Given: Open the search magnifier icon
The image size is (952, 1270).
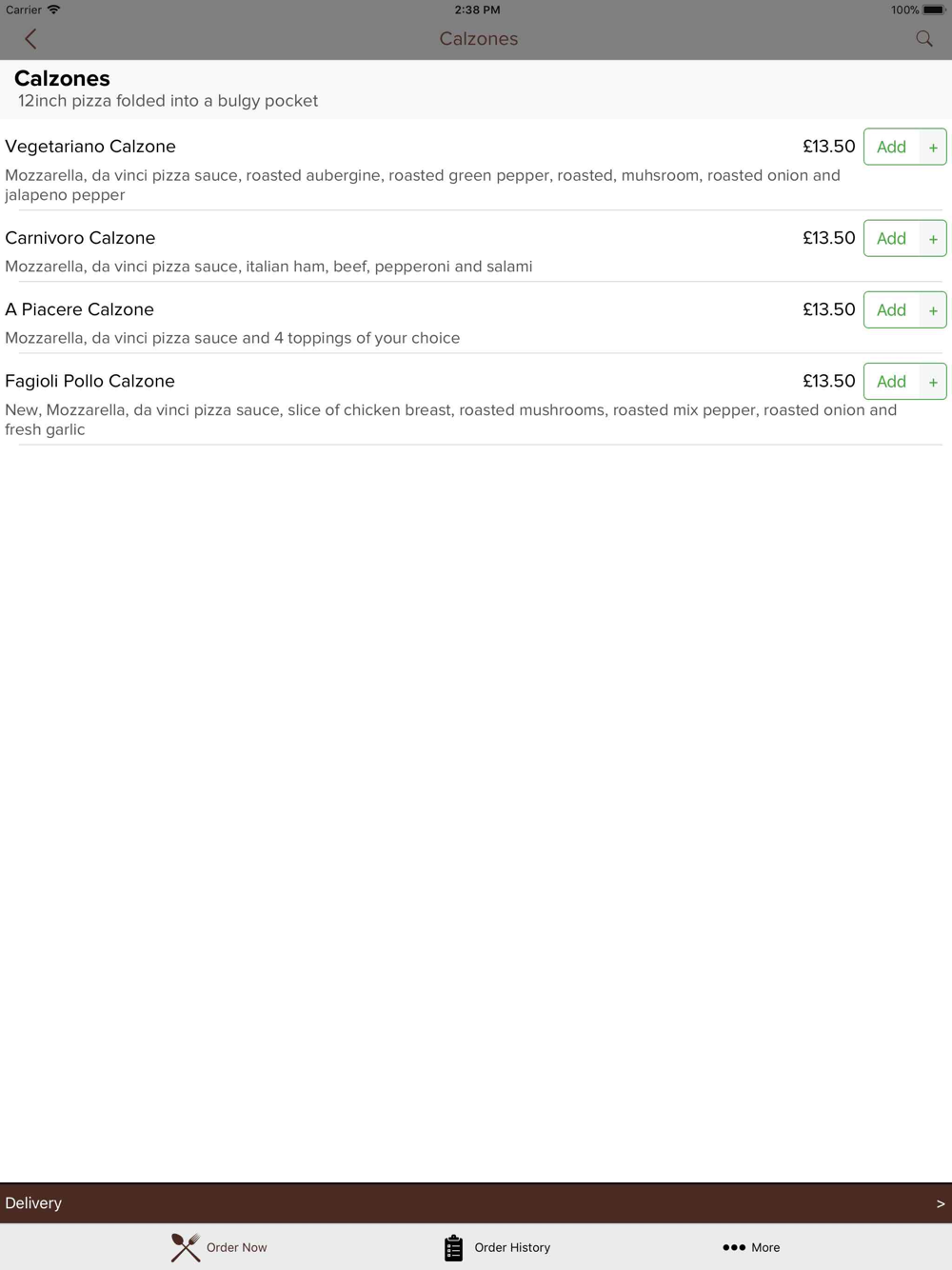Looking at the screenshot, I should click(x=923, y=39).
